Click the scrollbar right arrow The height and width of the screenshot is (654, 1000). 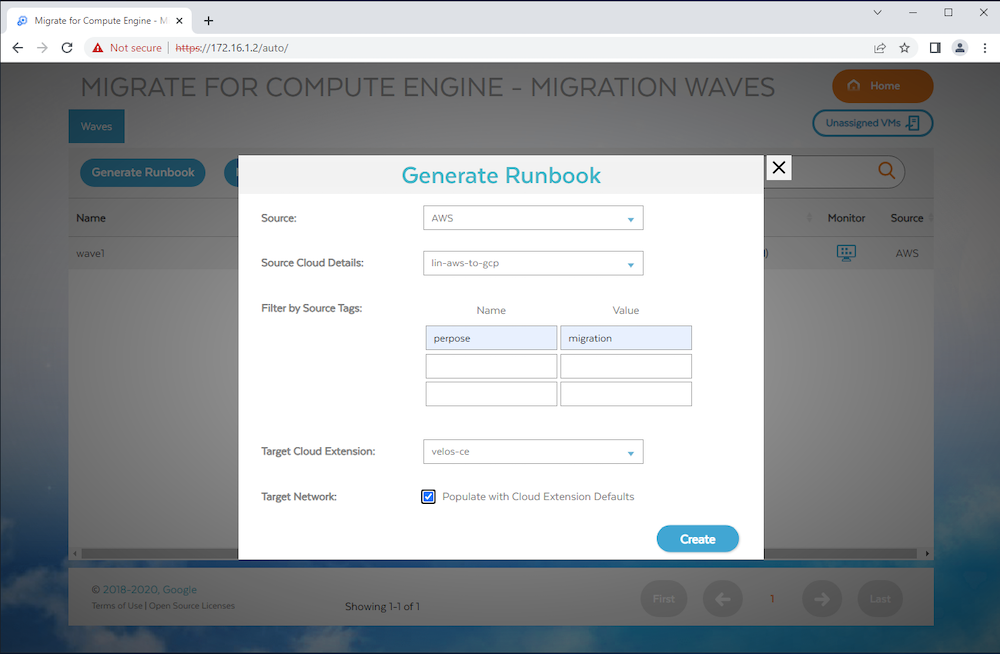(927, 553)
